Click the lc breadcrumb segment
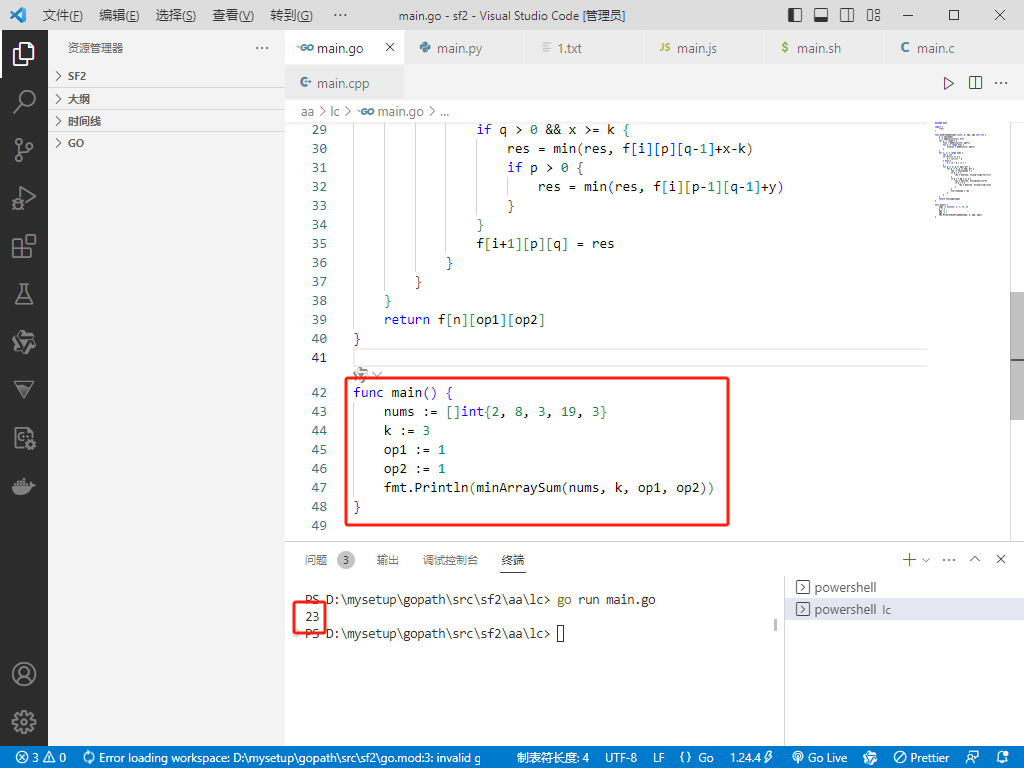The image size is (1024, 768). click(x=334, y=112)
